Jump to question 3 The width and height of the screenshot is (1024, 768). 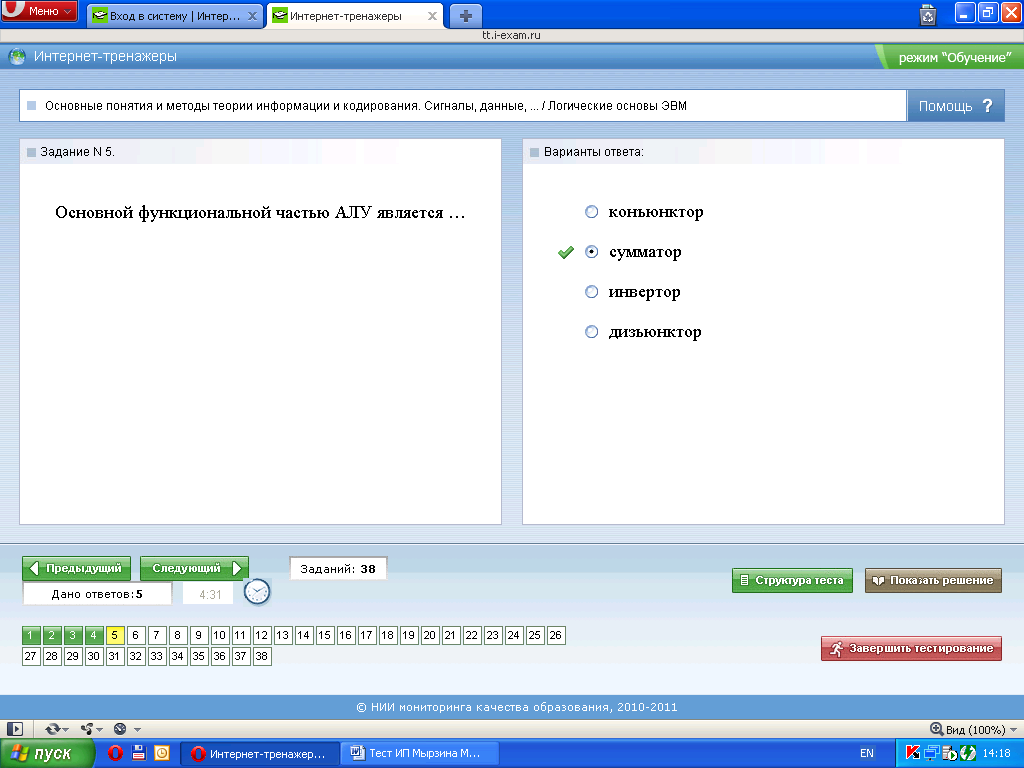[72, 635]
